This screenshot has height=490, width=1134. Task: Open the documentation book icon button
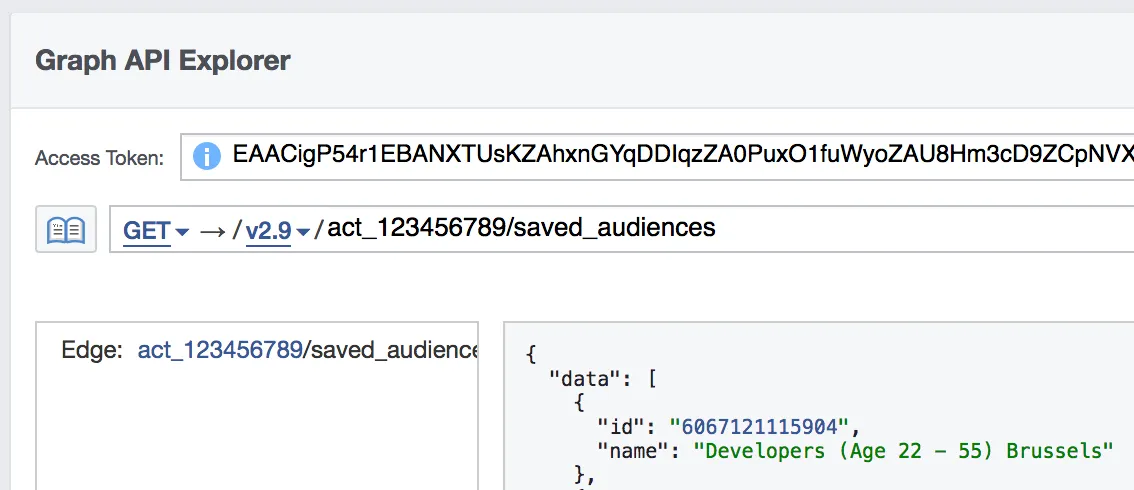[66, 229]
